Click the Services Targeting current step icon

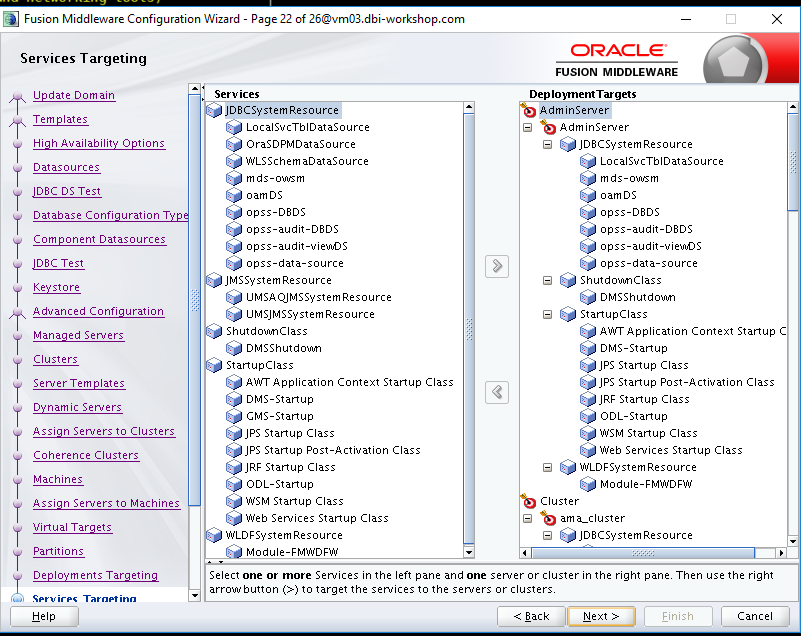[17, 598]
